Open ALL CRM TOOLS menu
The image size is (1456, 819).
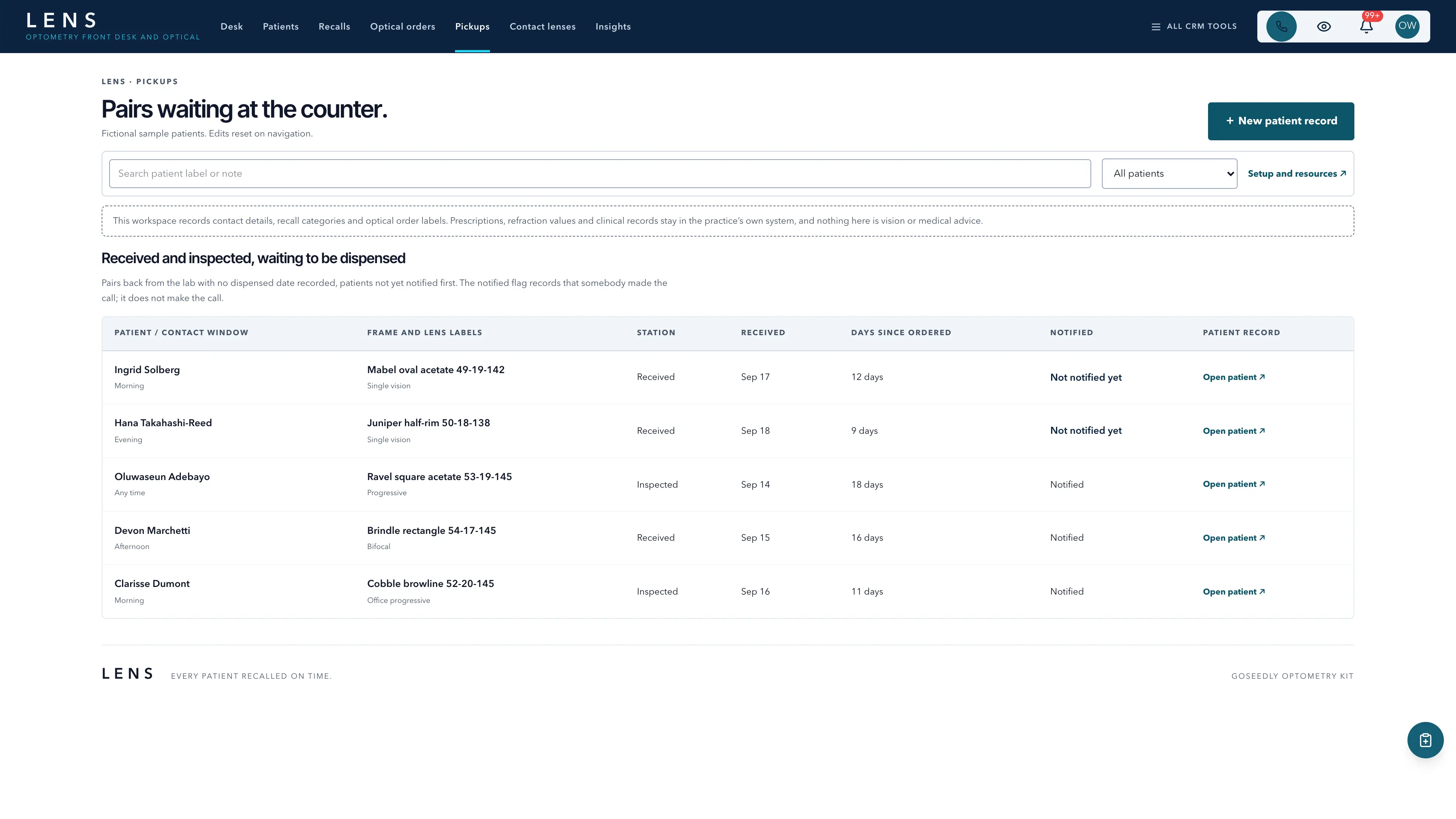1194,27
